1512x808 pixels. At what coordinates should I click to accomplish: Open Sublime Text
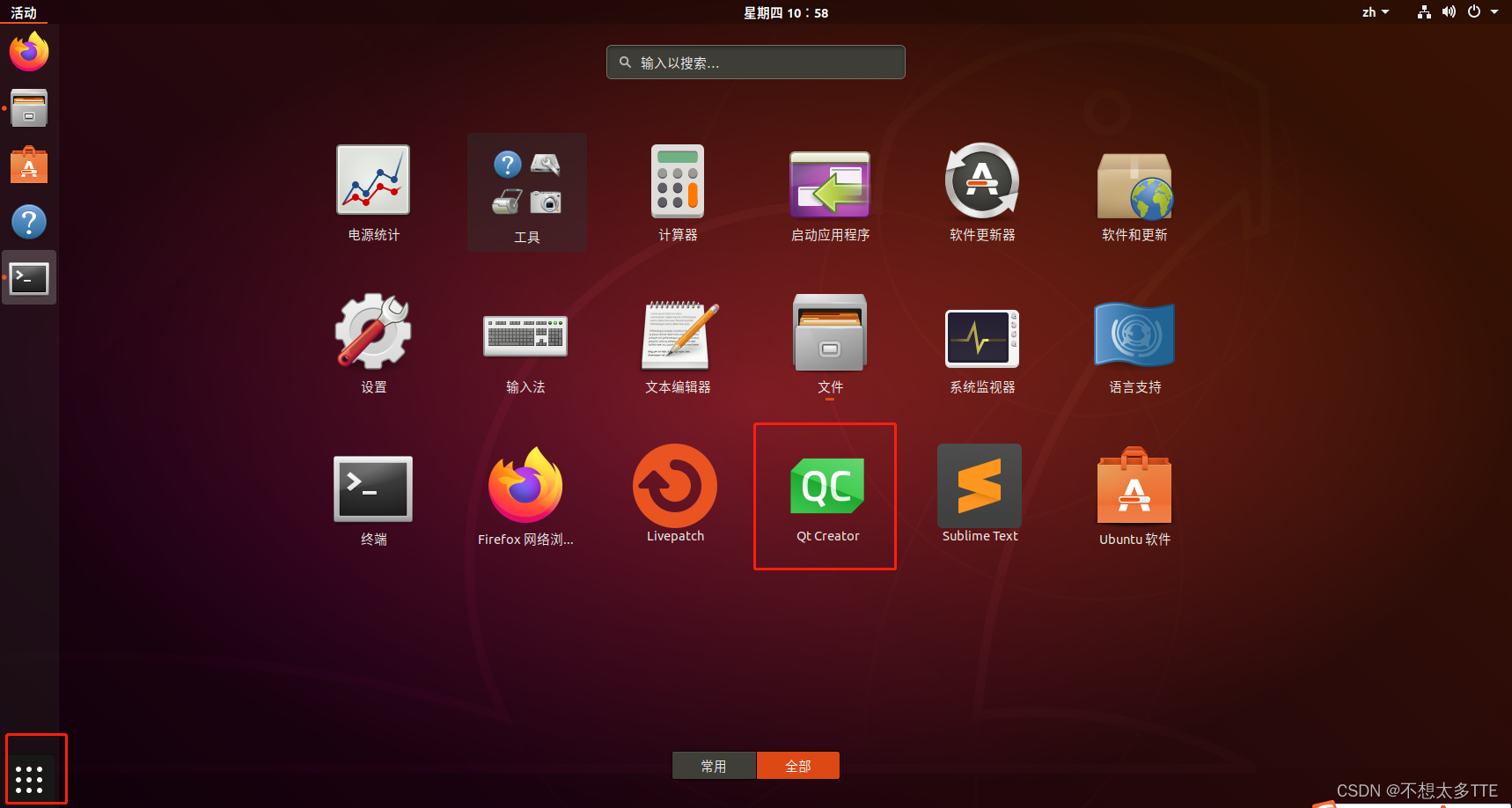pos(979,486)
